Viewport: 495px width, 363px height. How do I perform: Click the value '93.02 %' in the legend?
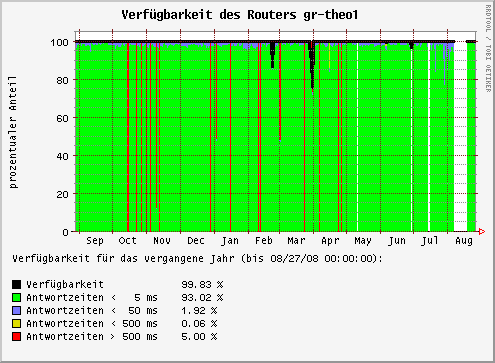(202, 298)
